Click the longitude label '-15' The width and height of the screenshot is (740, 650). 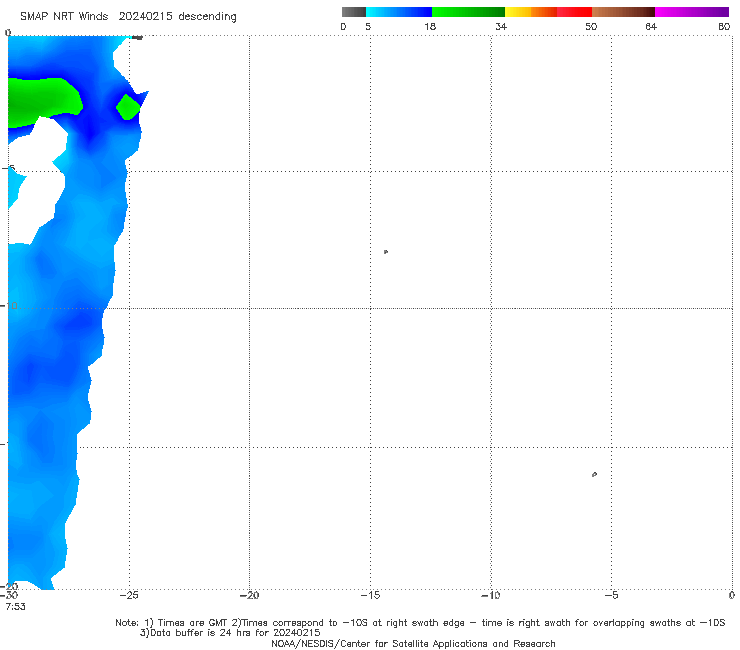(370, 595)
